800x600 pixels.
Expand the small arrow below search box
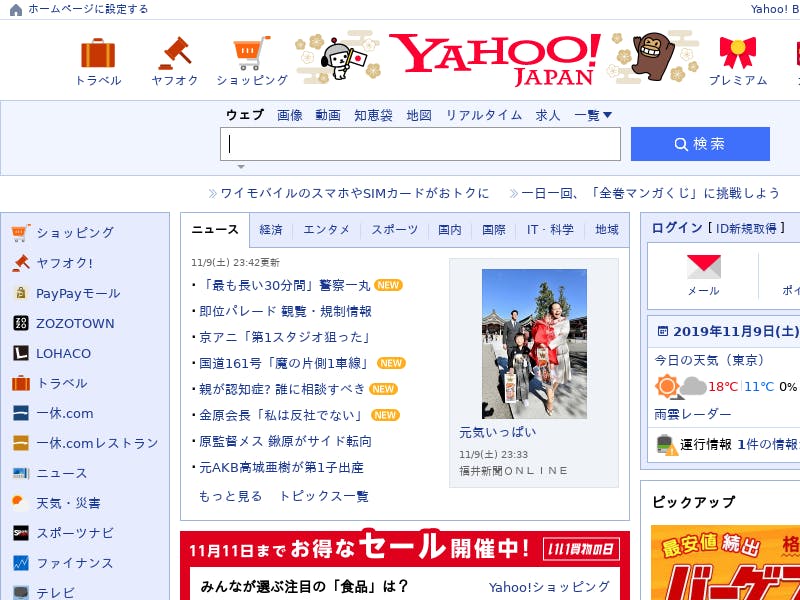241,167
